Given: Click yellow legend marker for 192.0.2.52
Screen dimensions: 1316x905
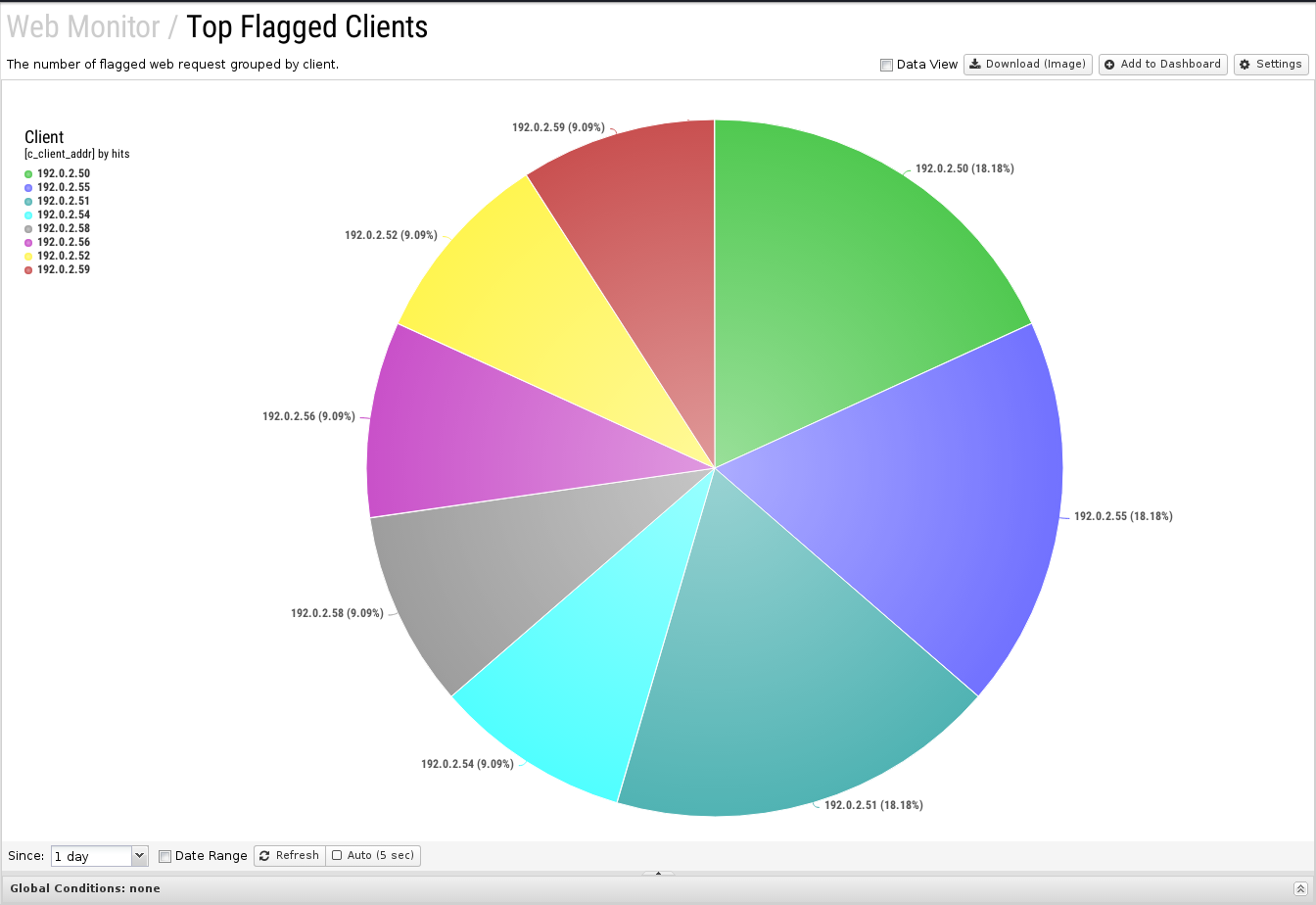Looking at the screenshot, I should pos(28,257).
